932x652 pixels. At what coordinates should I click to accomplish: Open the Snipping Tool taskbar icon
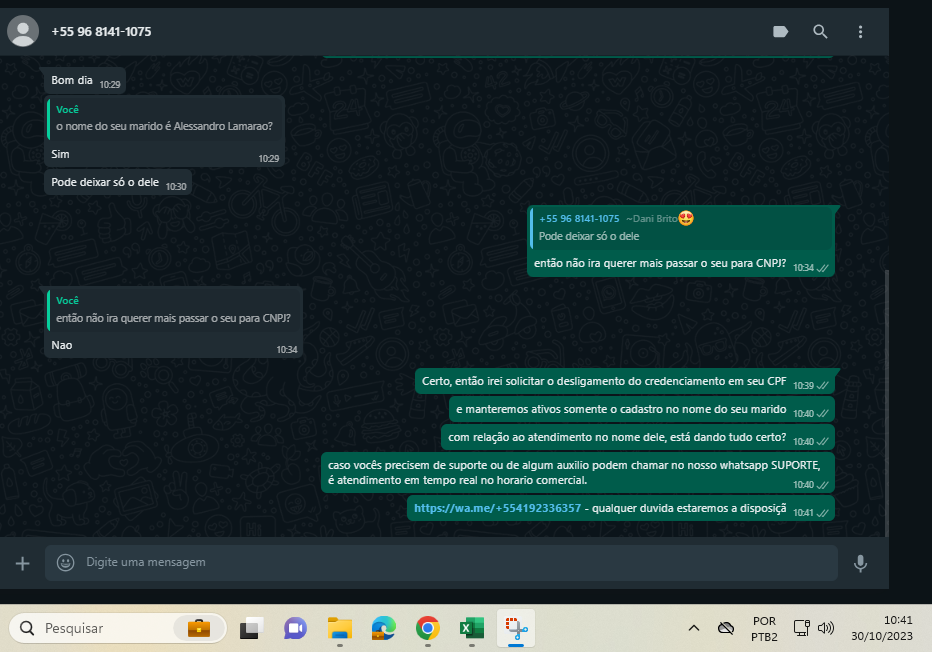tap(516, 628)
